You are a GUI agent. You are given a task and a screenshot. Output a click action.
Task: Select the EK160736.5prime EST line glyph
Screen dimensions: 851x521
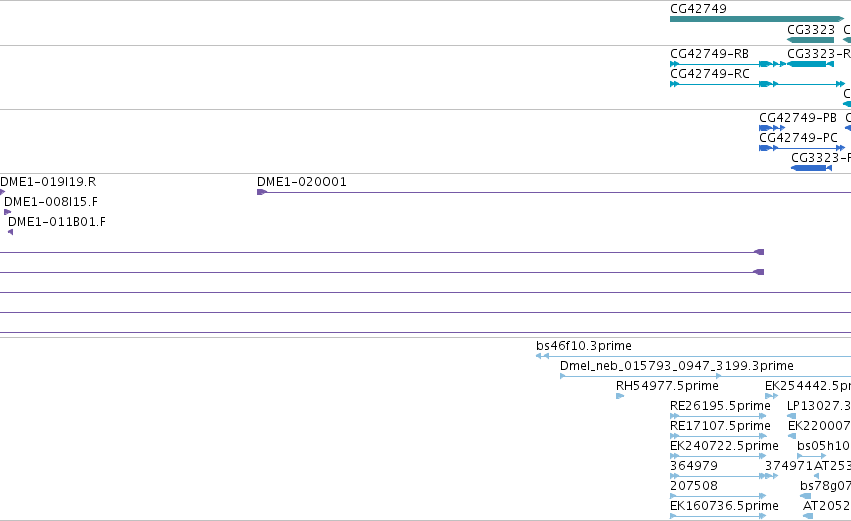(718, 516)
